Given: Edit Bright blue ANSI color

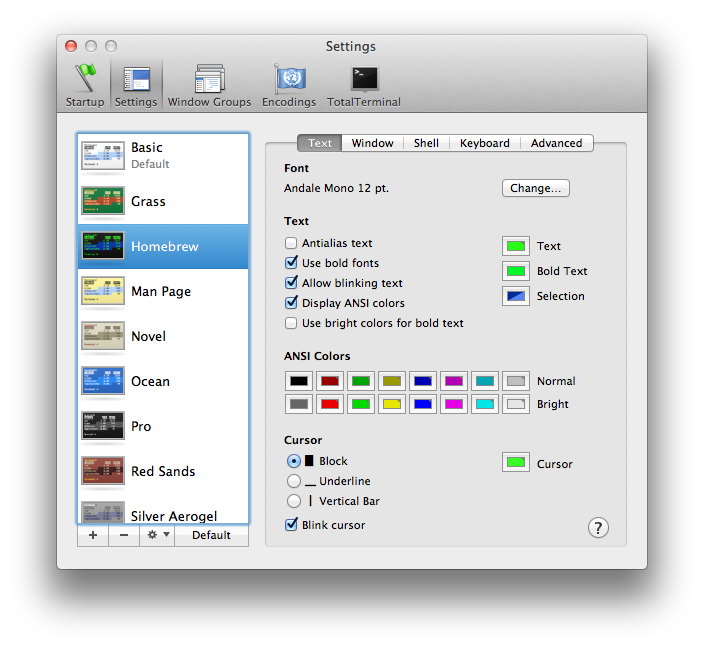Looking at the screenshot, I should pos(422,404).
